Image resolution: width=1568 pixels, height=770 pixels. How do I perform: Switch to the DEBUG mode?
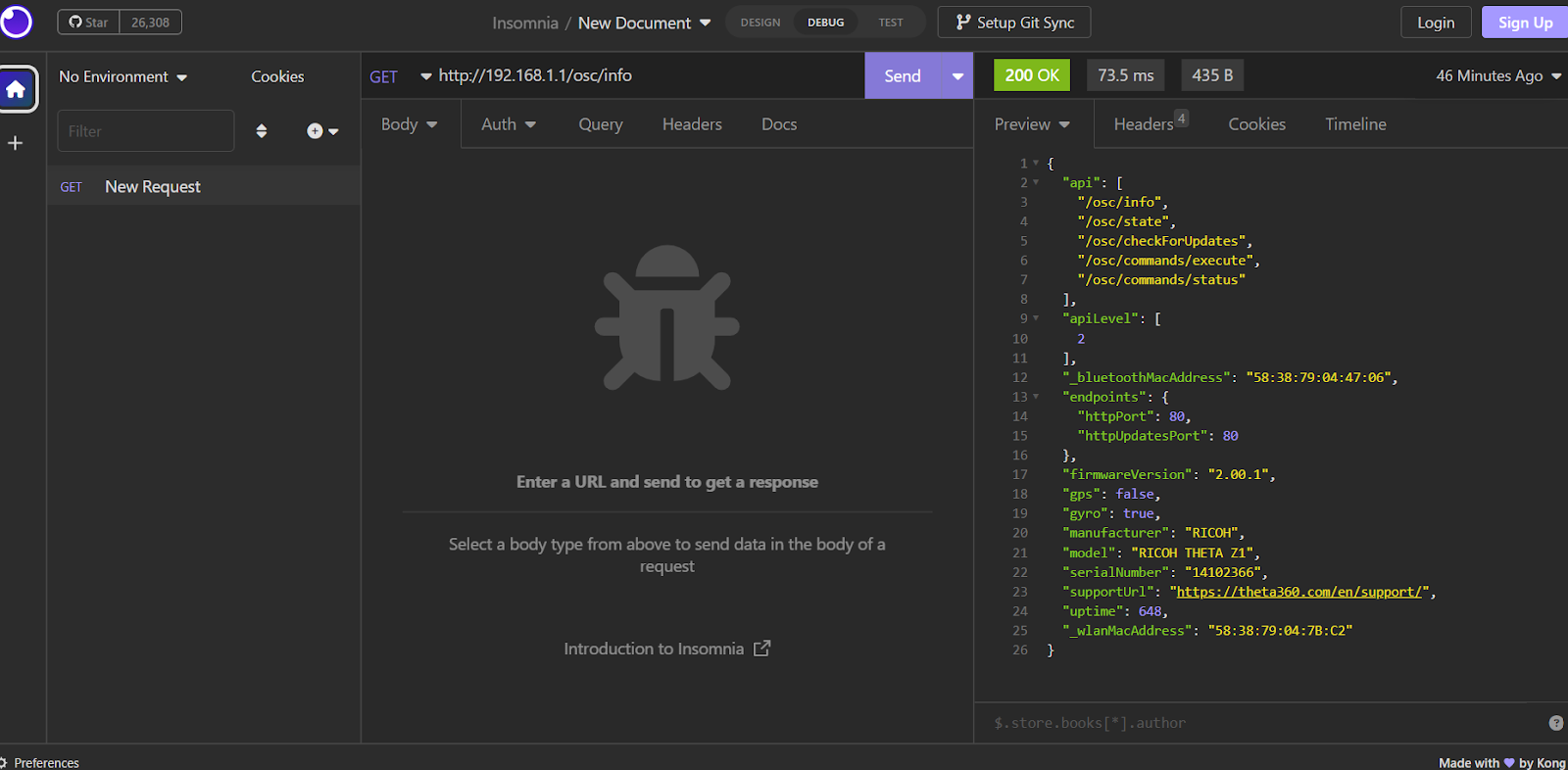click(x=825, y=23)
